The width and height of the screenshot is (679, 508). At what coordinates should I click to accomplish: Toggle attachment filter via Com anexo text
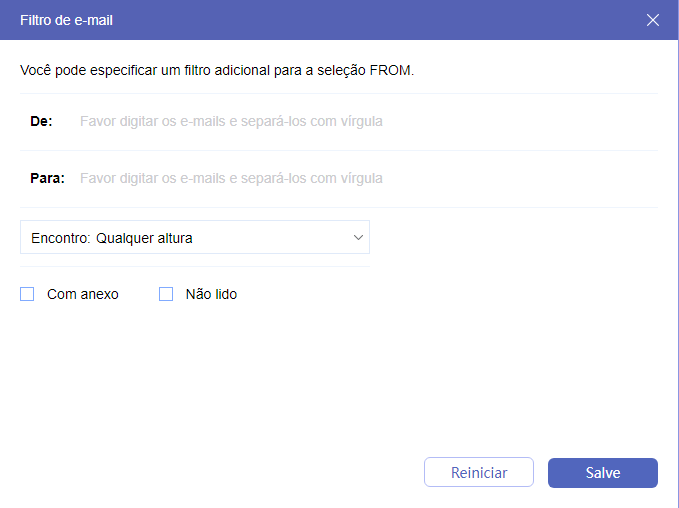(83, 294)
